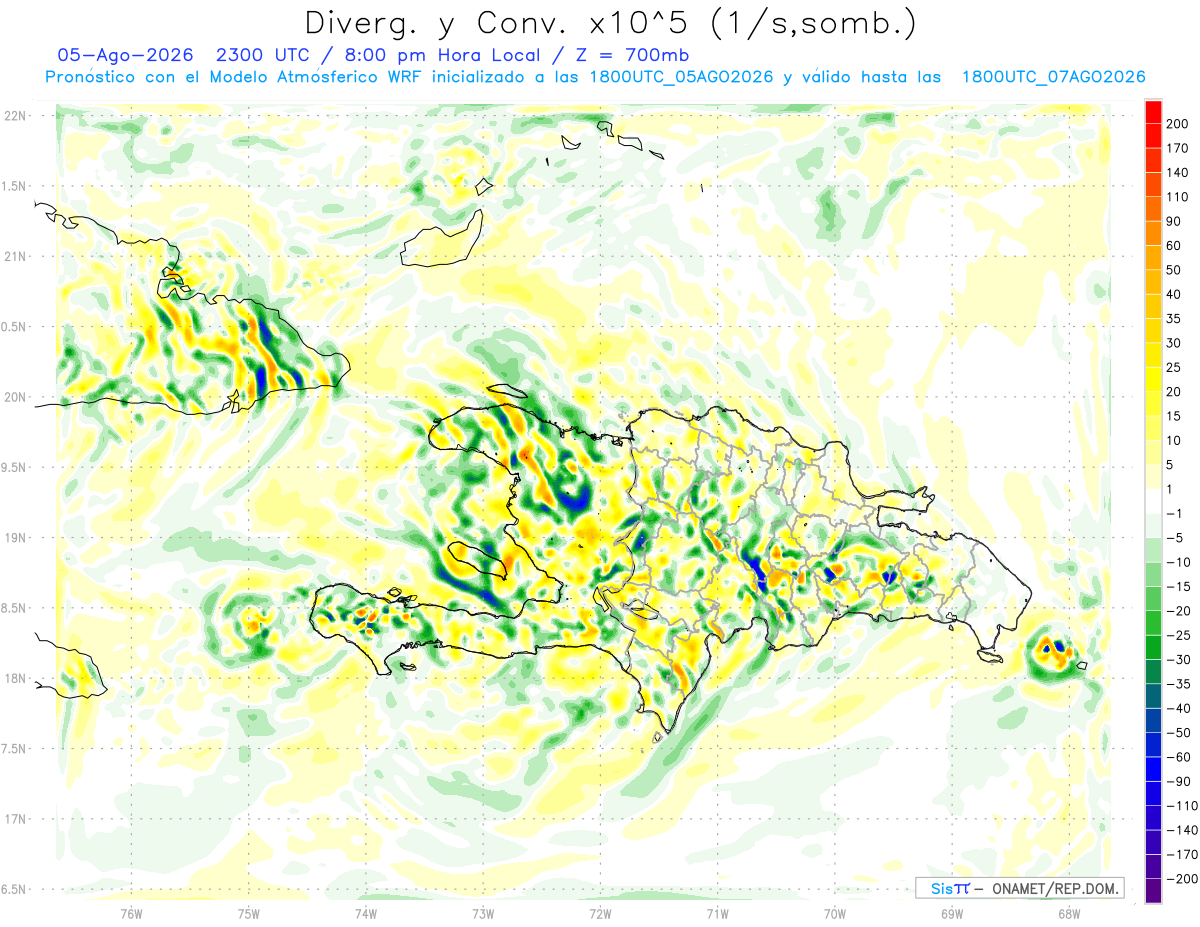Click the positive '25' legend value
This screenshot has height=927, width=1200.
point(1175,367)
